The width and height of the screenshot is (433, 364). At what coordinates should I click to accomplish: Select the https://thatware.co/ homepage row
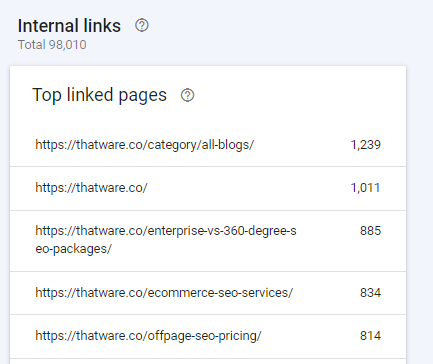tap(208, 188)
